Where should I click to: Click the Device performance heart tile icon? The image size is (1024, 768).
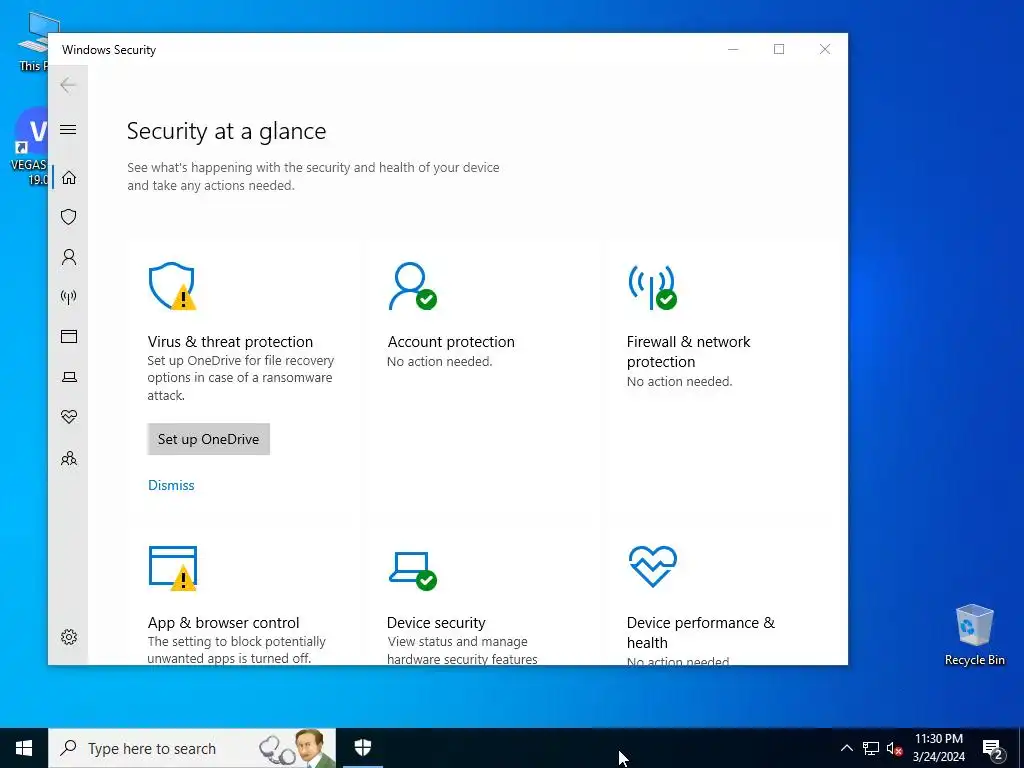click(652, 566)
